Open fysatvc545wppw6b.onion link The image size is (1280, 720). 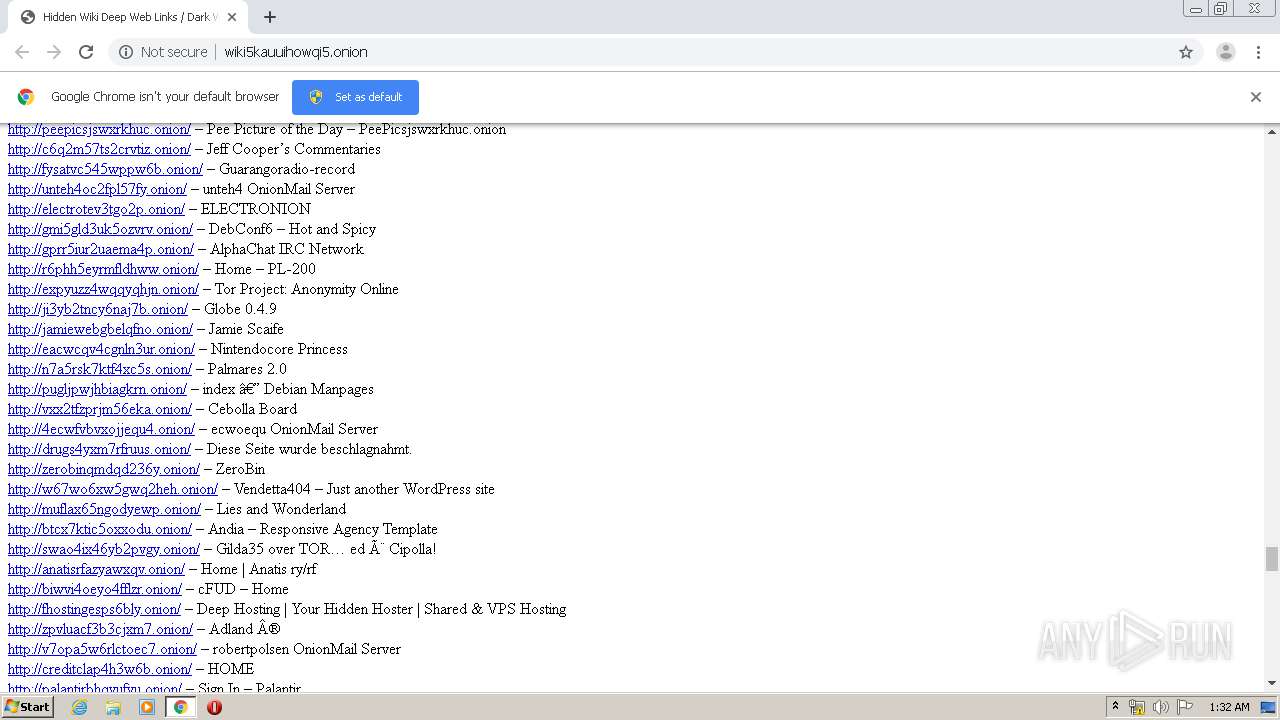105,169
